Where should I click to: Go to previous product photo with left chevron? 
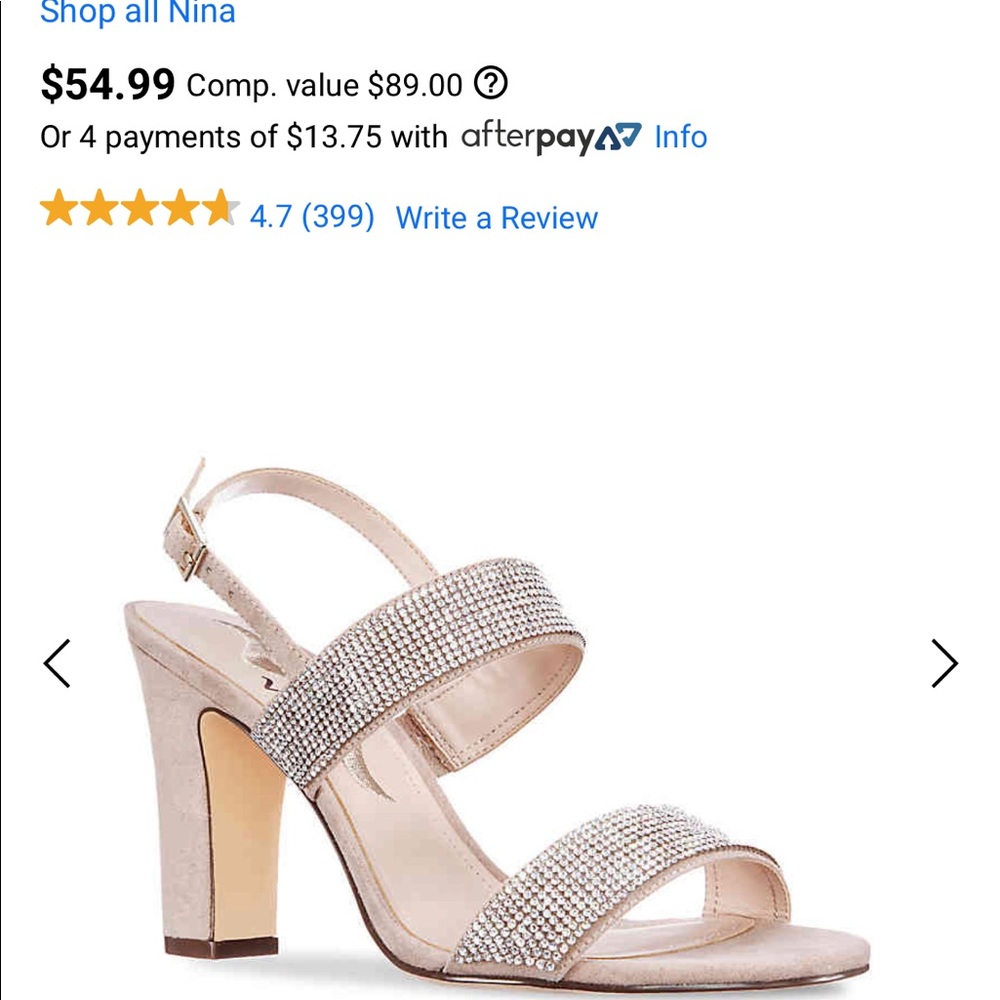57,661
